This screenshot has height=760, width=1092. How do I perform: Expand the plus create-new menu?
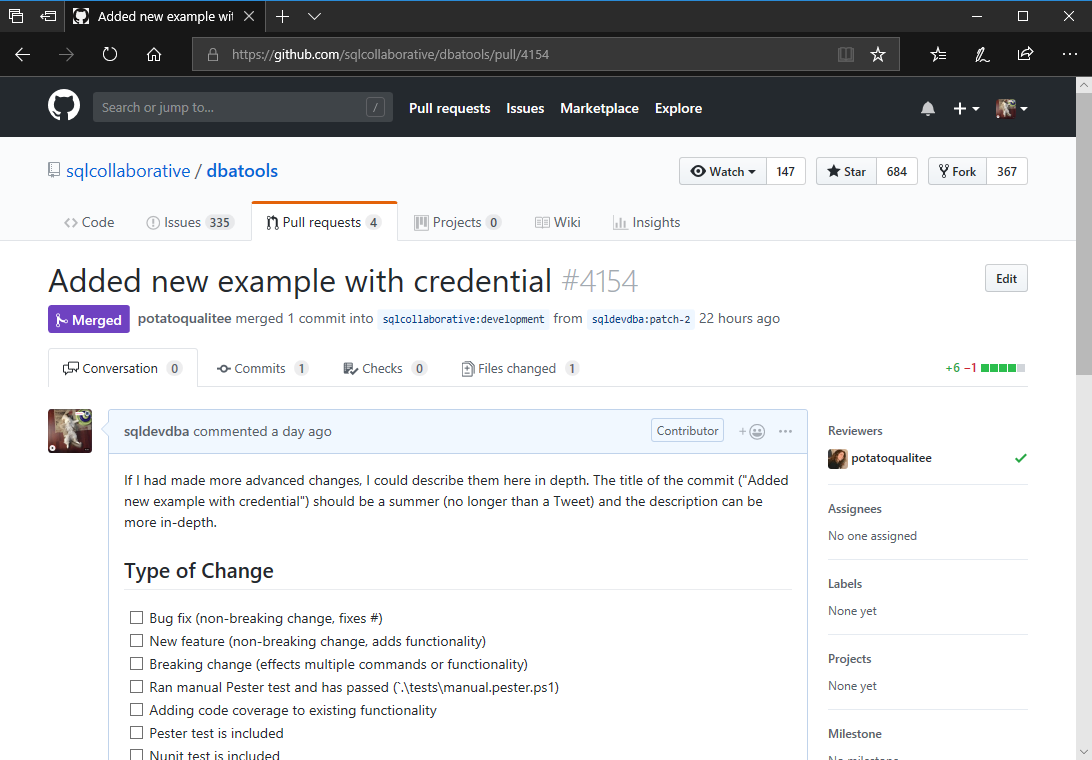tap(966, 109)
